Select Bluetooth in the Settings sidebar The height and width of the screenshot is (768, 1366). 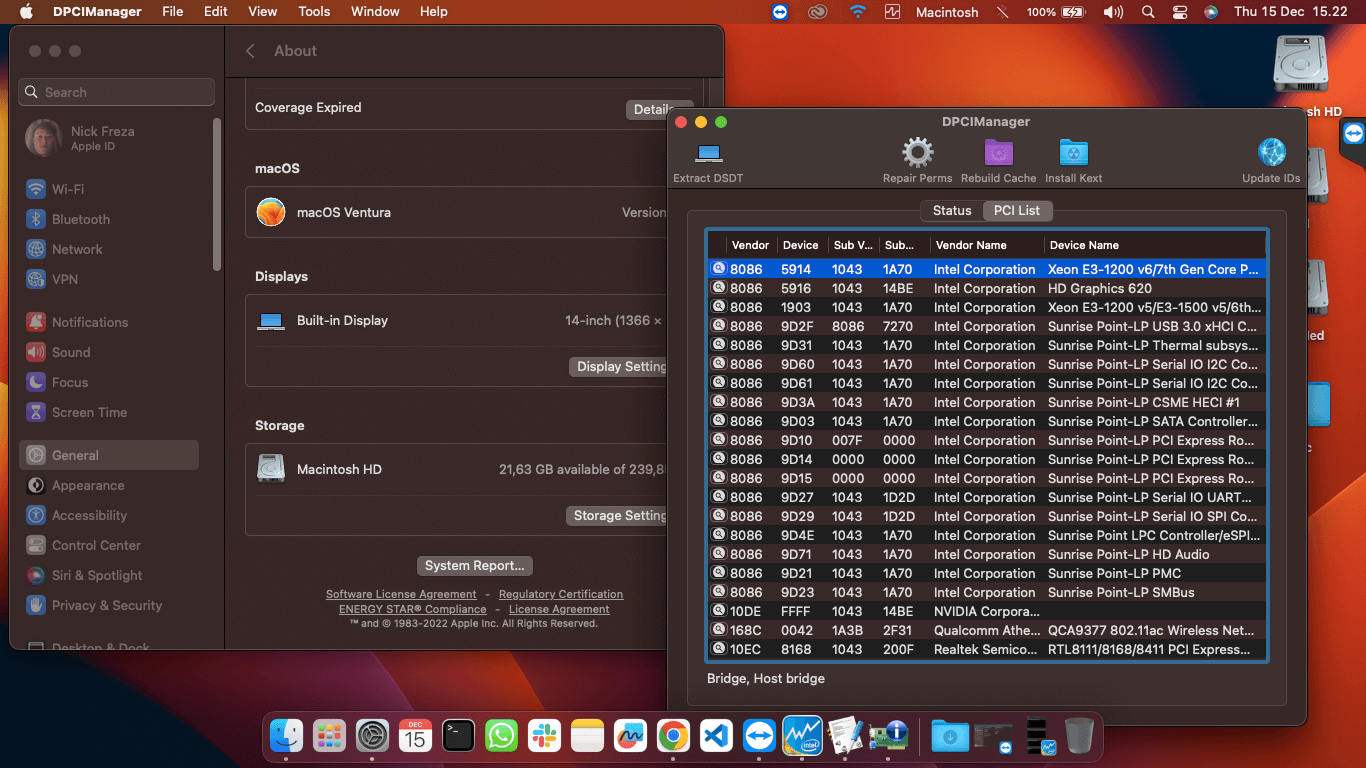(109, 219)
